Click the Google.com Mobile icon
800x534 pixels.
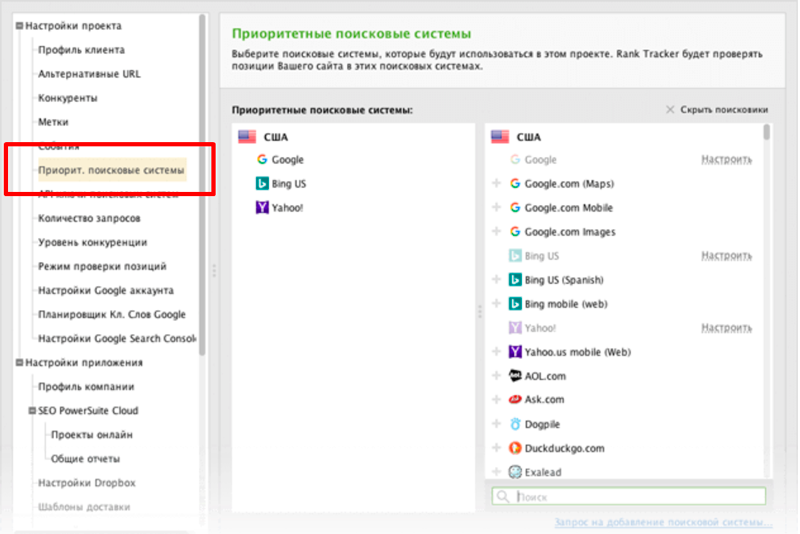515,208
